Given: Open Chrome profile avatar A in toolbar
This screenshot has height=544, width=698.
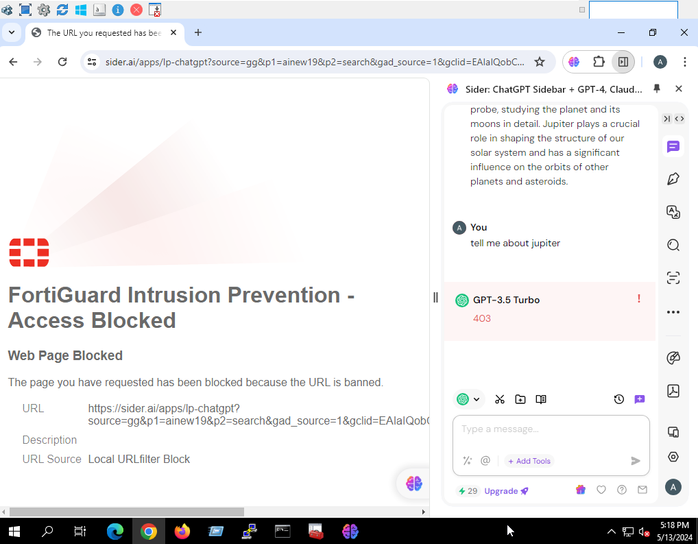Looking at the screenshot, I should [660, 62].
